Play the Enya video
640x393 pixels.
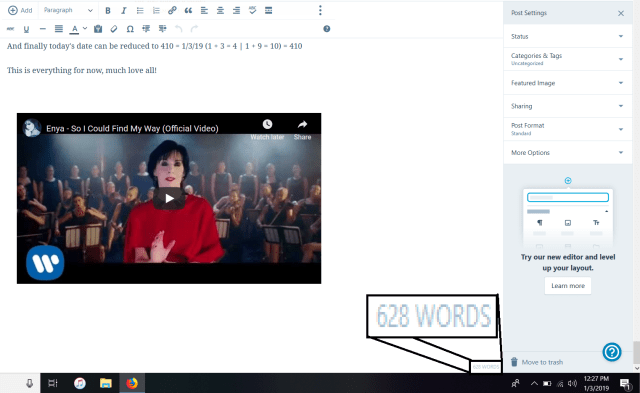point(169,198)
